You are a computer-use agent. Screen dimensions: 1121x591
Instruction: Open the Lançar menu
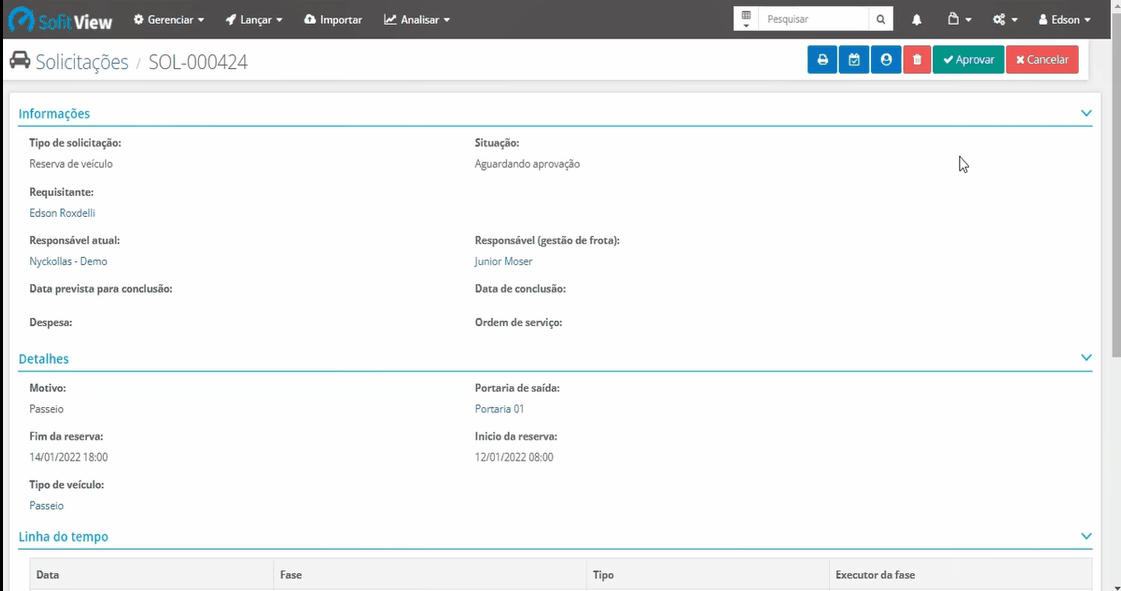coord(254,19)
